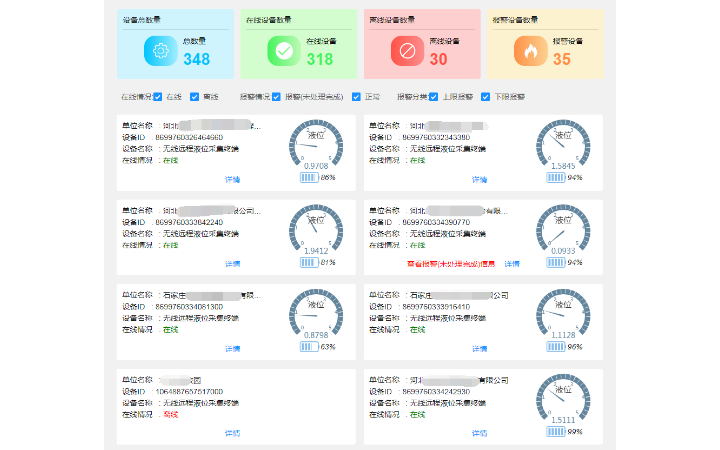Click the level gauge reading 0.0933
The width and height of the screenshot is (720, 450).
563,230
